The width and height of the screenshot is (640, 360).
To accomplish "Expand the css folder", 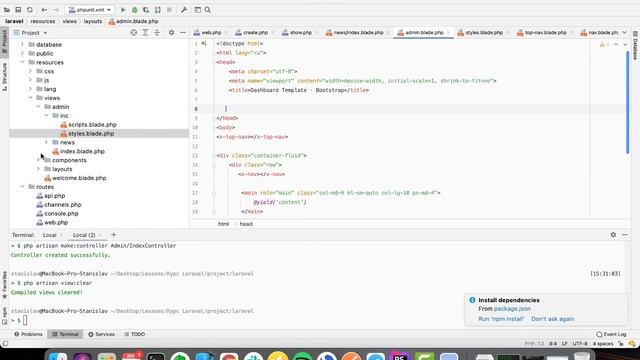I will coord(30,71).
